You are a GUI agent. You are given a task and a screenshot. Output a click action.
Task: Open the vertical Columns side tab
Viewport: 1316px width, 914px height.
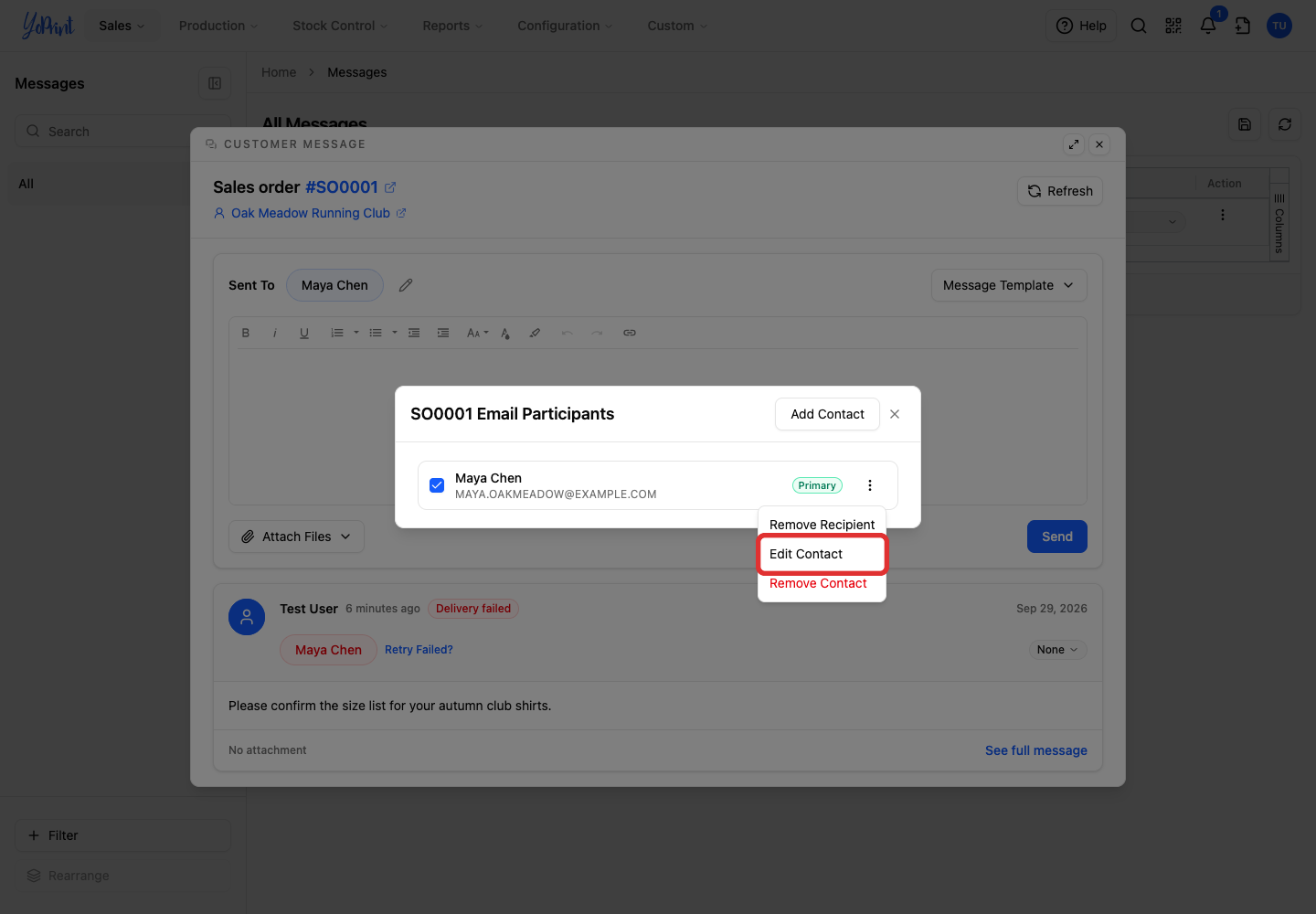[x=1279, y=224]
